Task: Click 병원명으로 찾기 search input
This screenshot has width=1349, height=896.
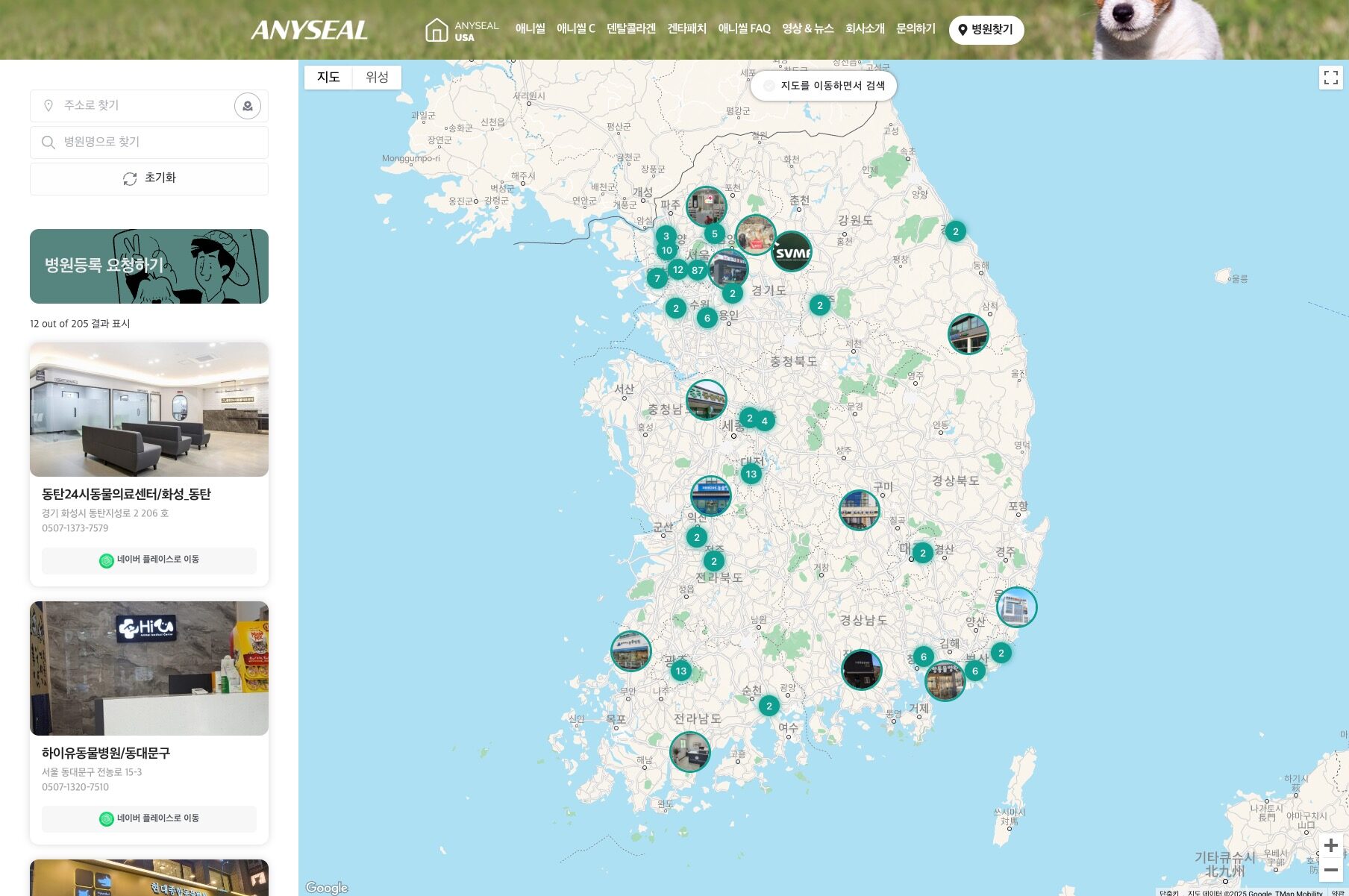Action: click(149, 142)
